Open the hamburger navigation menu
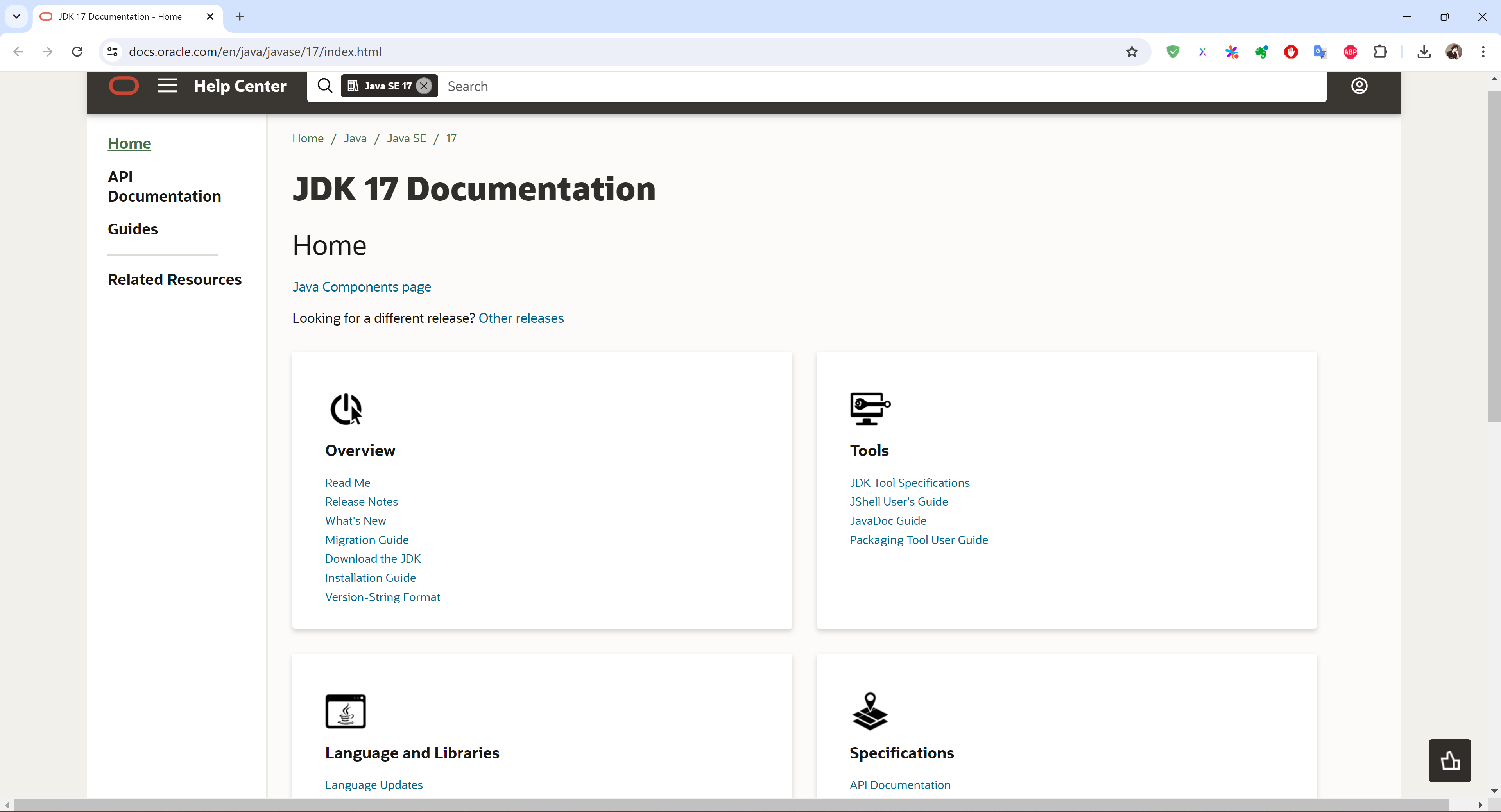Image resolution: width=1501 pixels, height=812 pixels. (167, 86)
